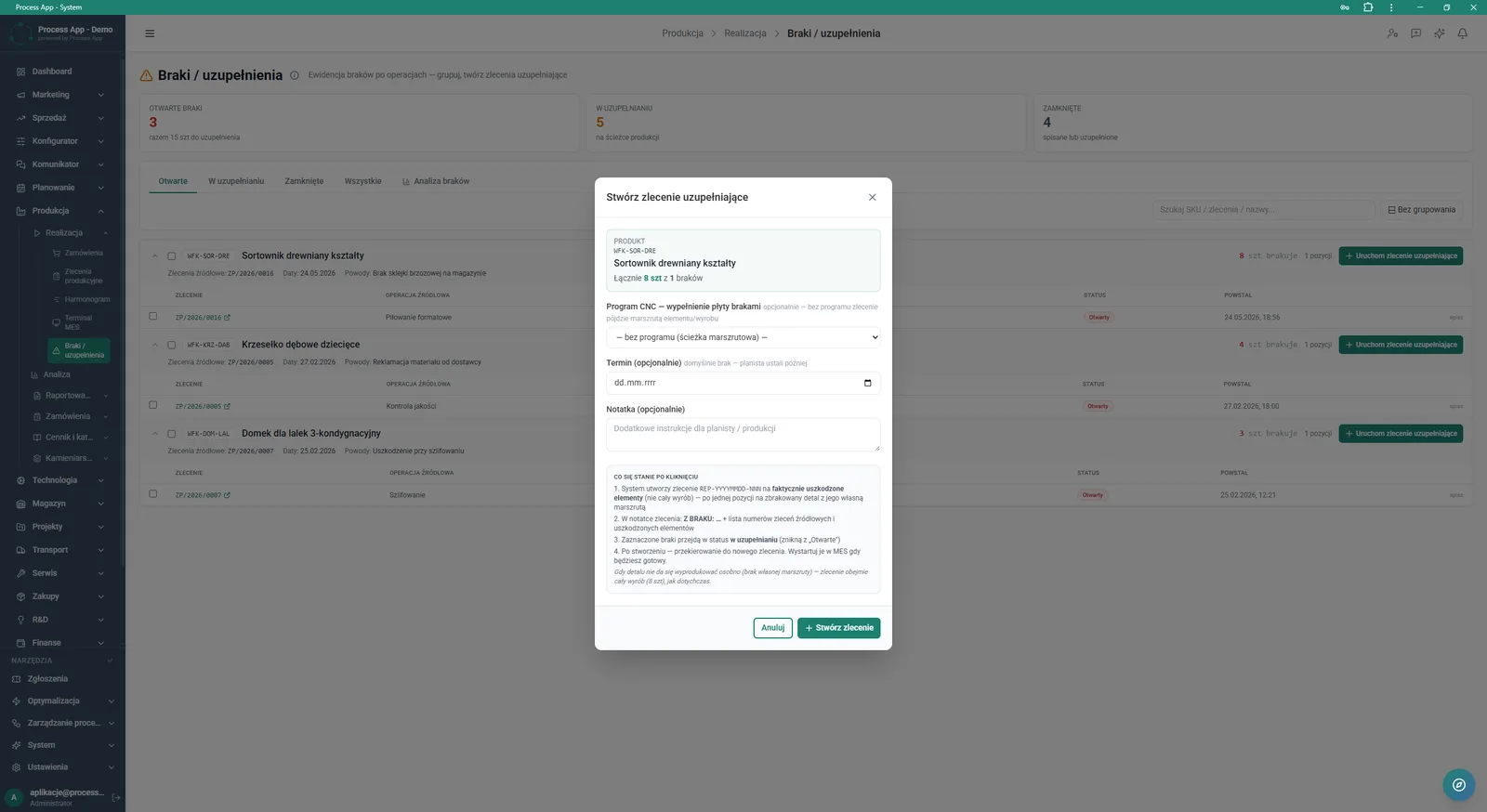Click the Notatka textarea

click(x=743, y=435)
